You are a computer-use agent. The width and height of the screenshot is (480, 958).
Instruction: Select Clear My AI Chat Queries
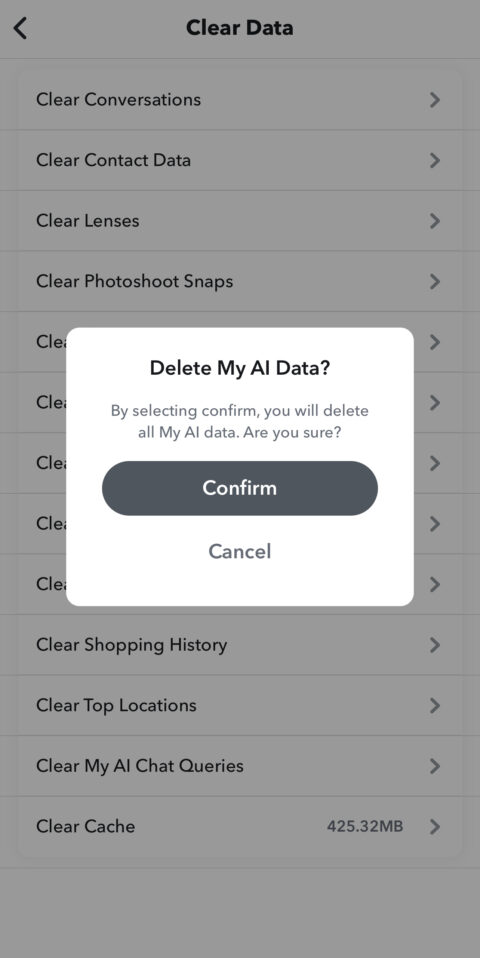click(239, 766)
